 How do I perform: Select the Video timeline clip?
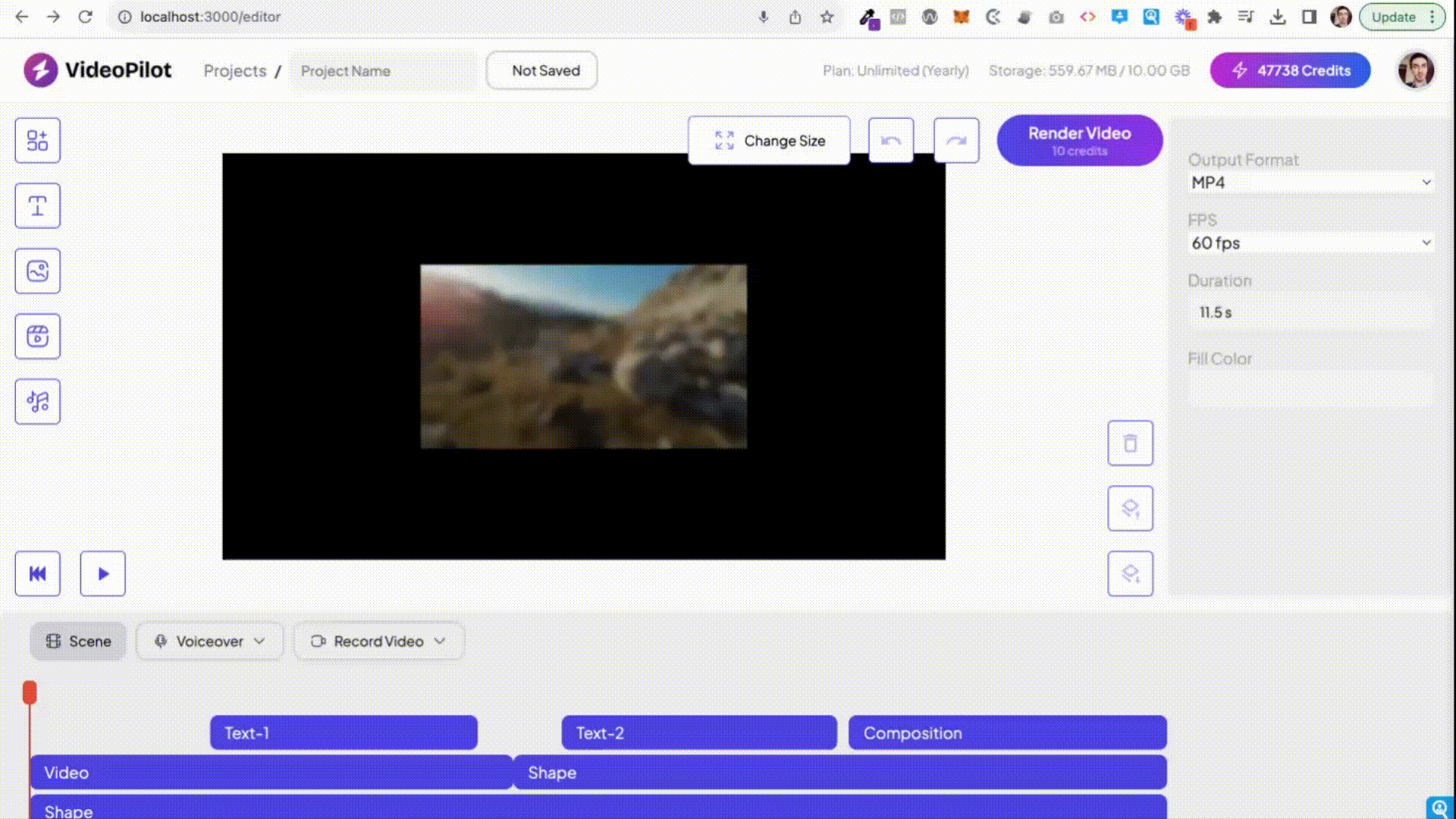click(x=271, y=772)
